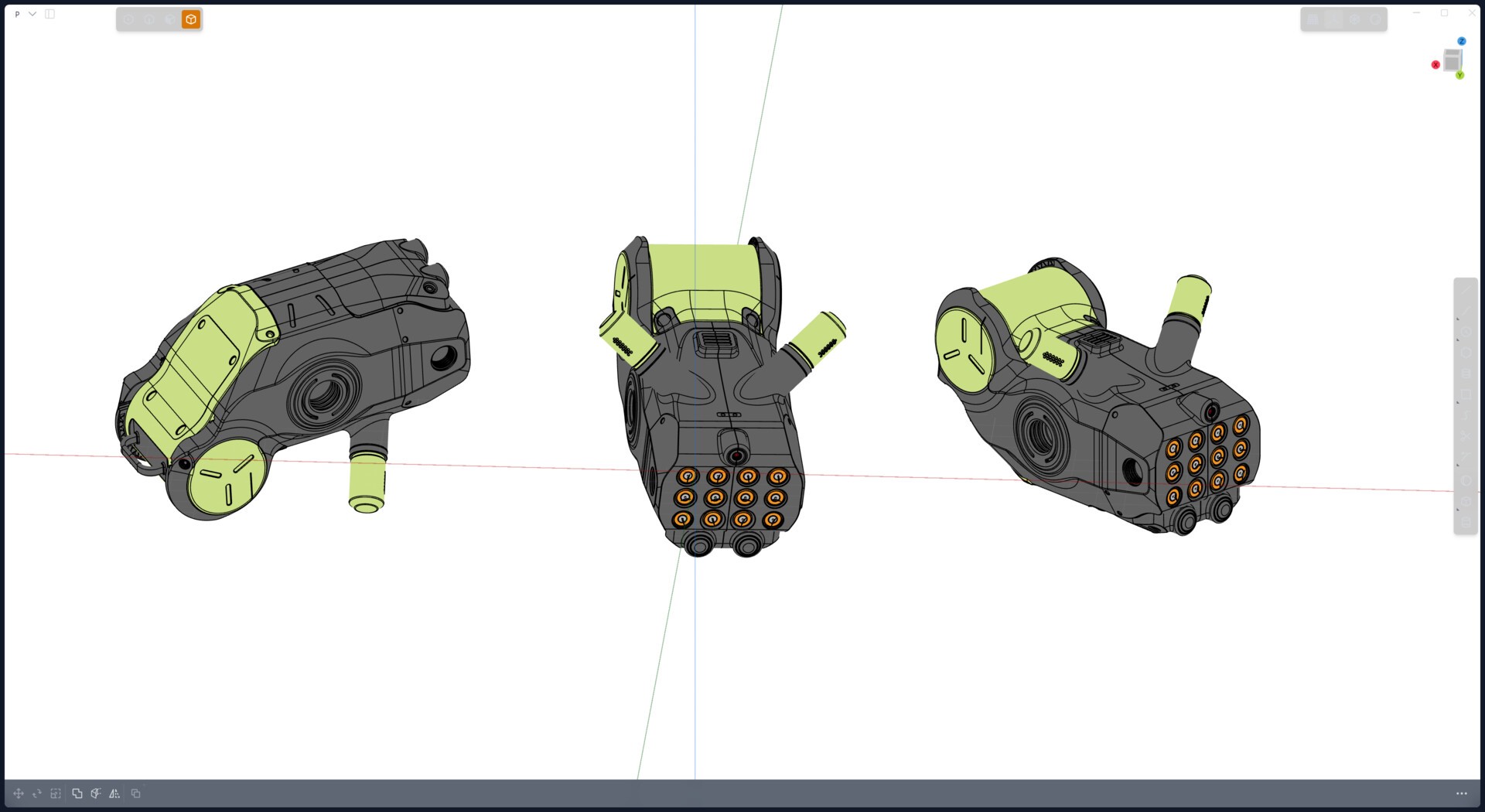This screenshot has height=812, width=1485.
Task: Open the three-dot more options menu
Action: point(1462,793)
